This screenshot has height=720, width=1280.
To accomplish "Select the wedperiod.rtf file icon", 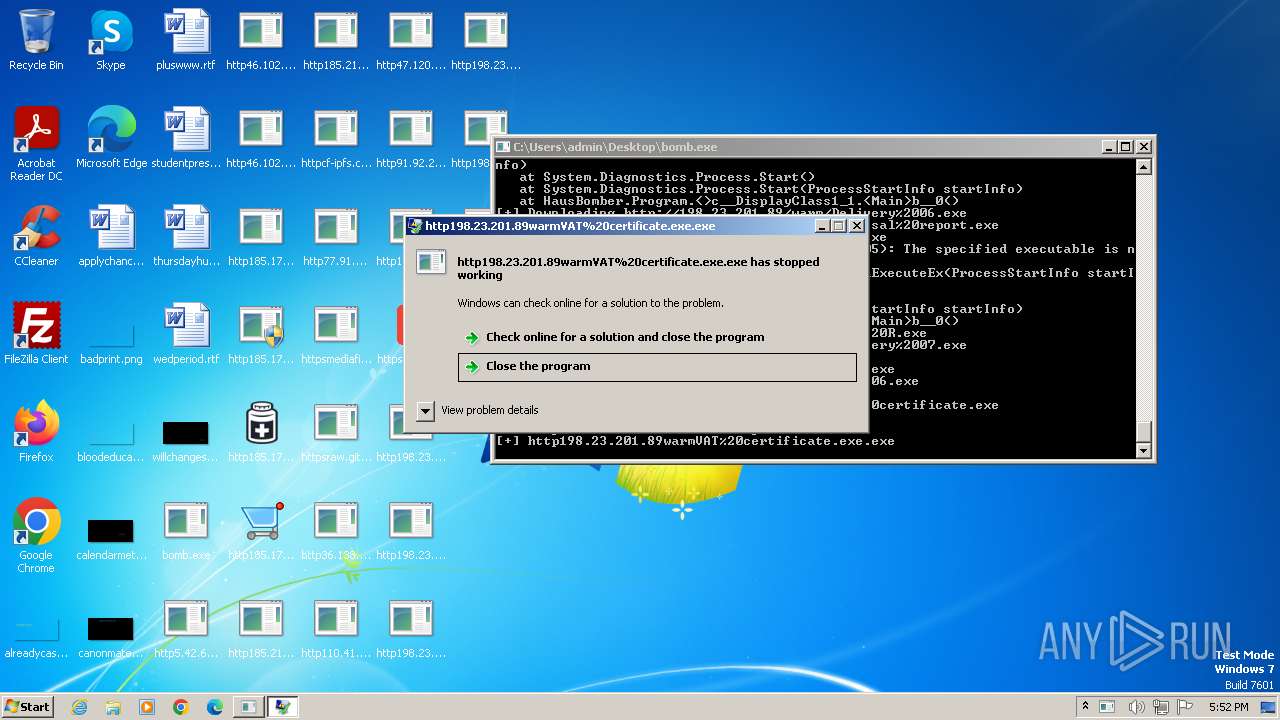I will coord(186,334).
